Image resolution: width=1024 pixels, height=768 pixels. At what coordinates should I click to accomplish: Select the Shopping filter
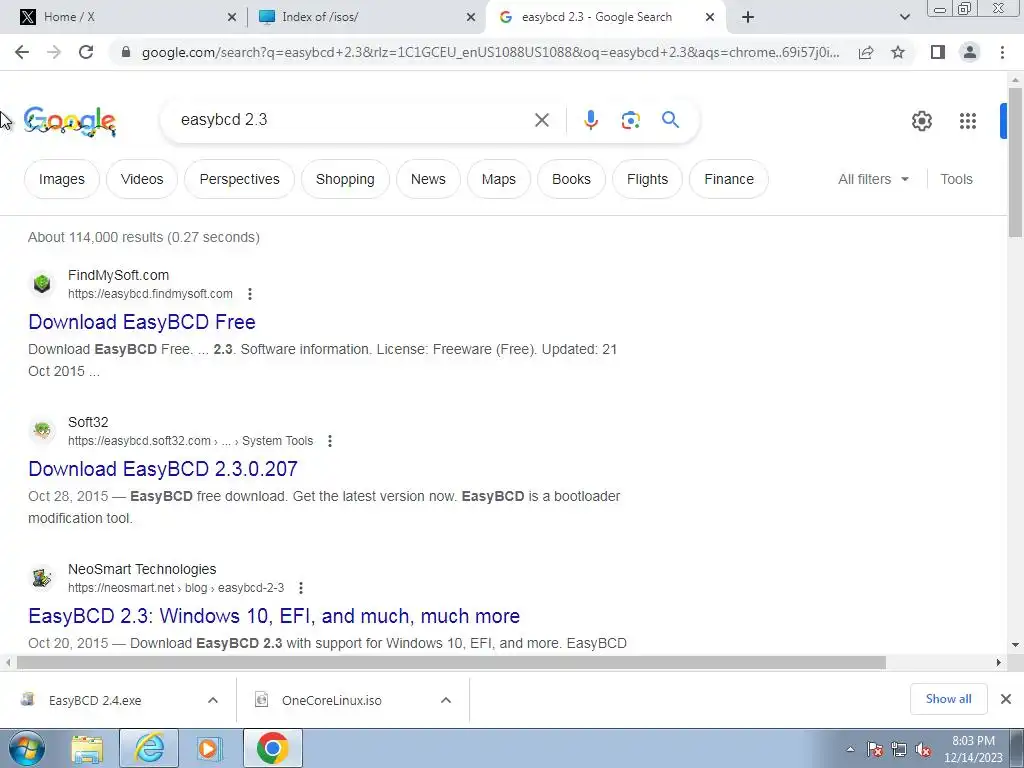345,179
